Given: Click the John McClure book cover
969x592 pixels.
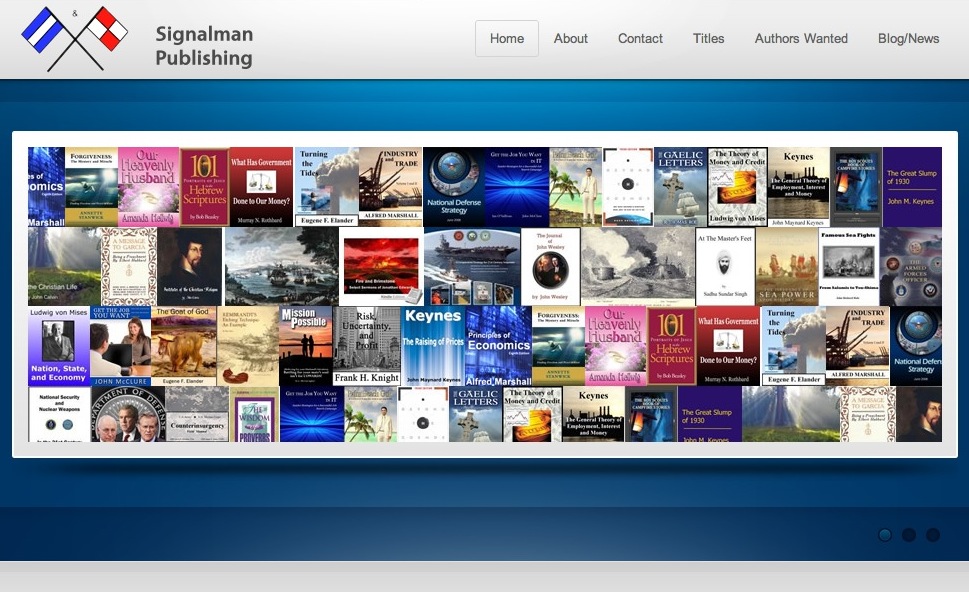Looking at the screenshot, I should (121, 346).
